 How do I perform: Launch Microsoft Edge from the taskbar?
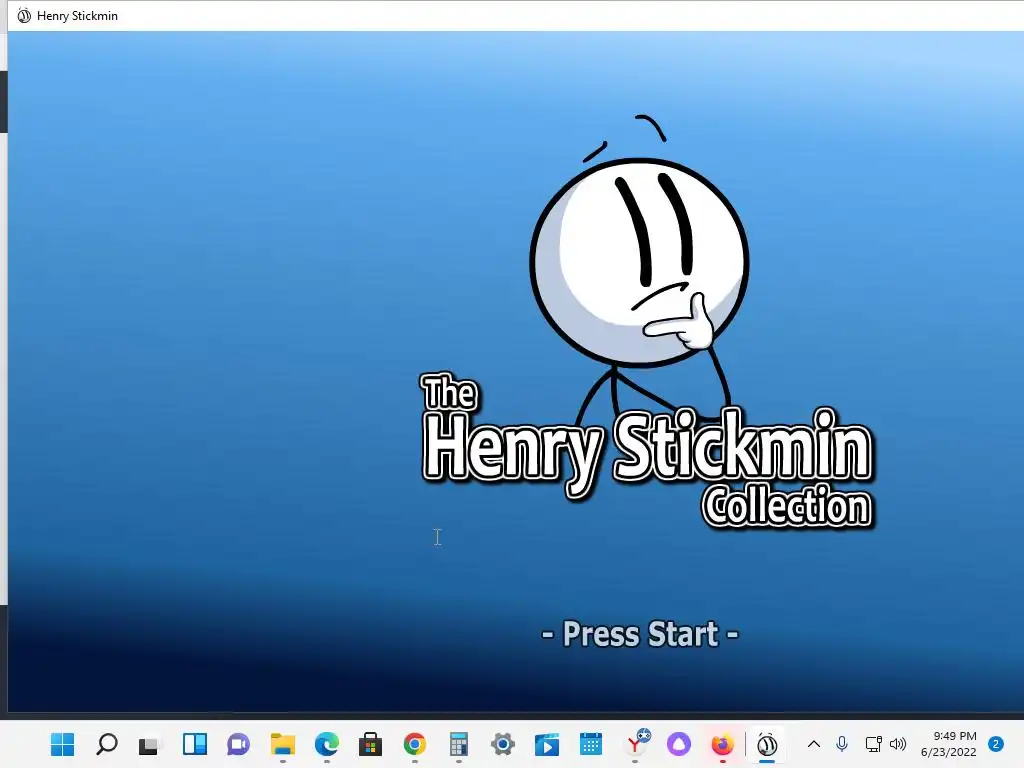pos(327,744)
